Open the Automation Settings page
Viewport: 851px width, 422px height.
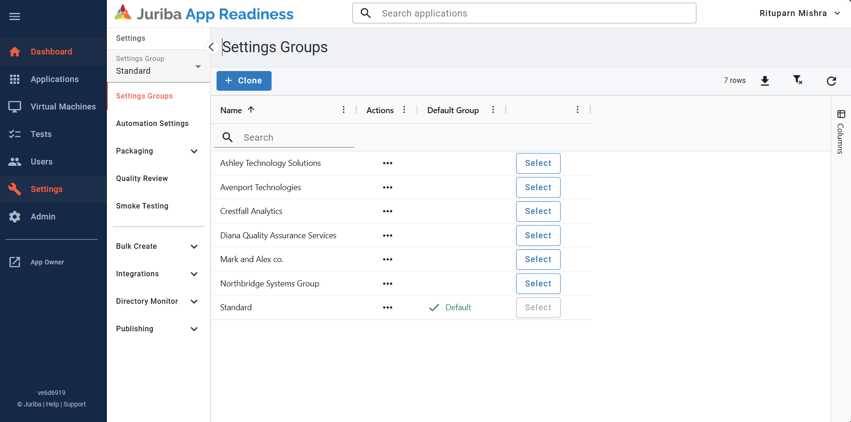point(152,124)
